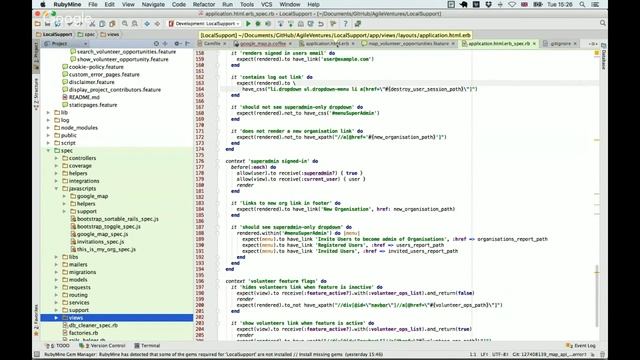Image resolution: width=640 pixels, height=360 pixels.
Task: Switch to google_map.js.coffee tab
Action: point(262,43)
